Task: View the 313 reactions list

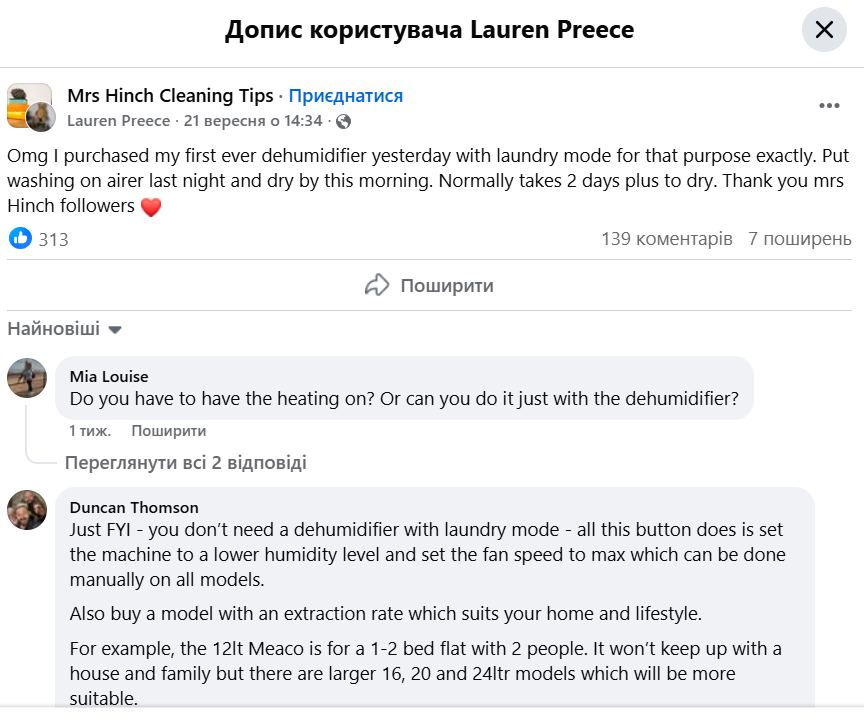Action: tap(53, 239)
